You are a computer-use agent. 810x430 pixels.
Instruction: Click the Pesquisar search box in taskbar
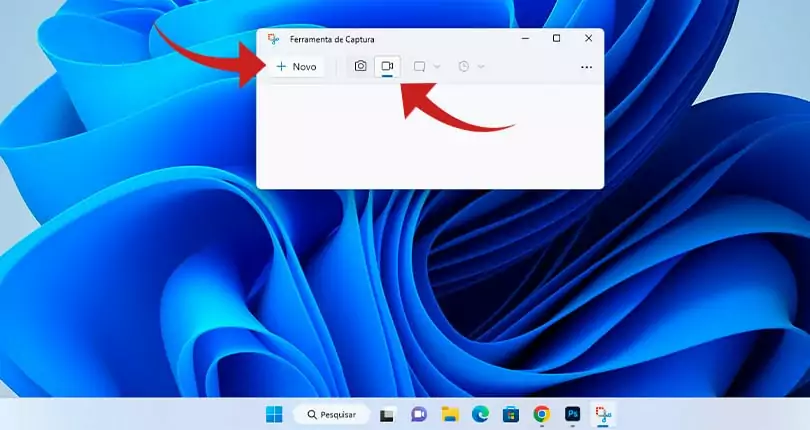click(331, 414)
